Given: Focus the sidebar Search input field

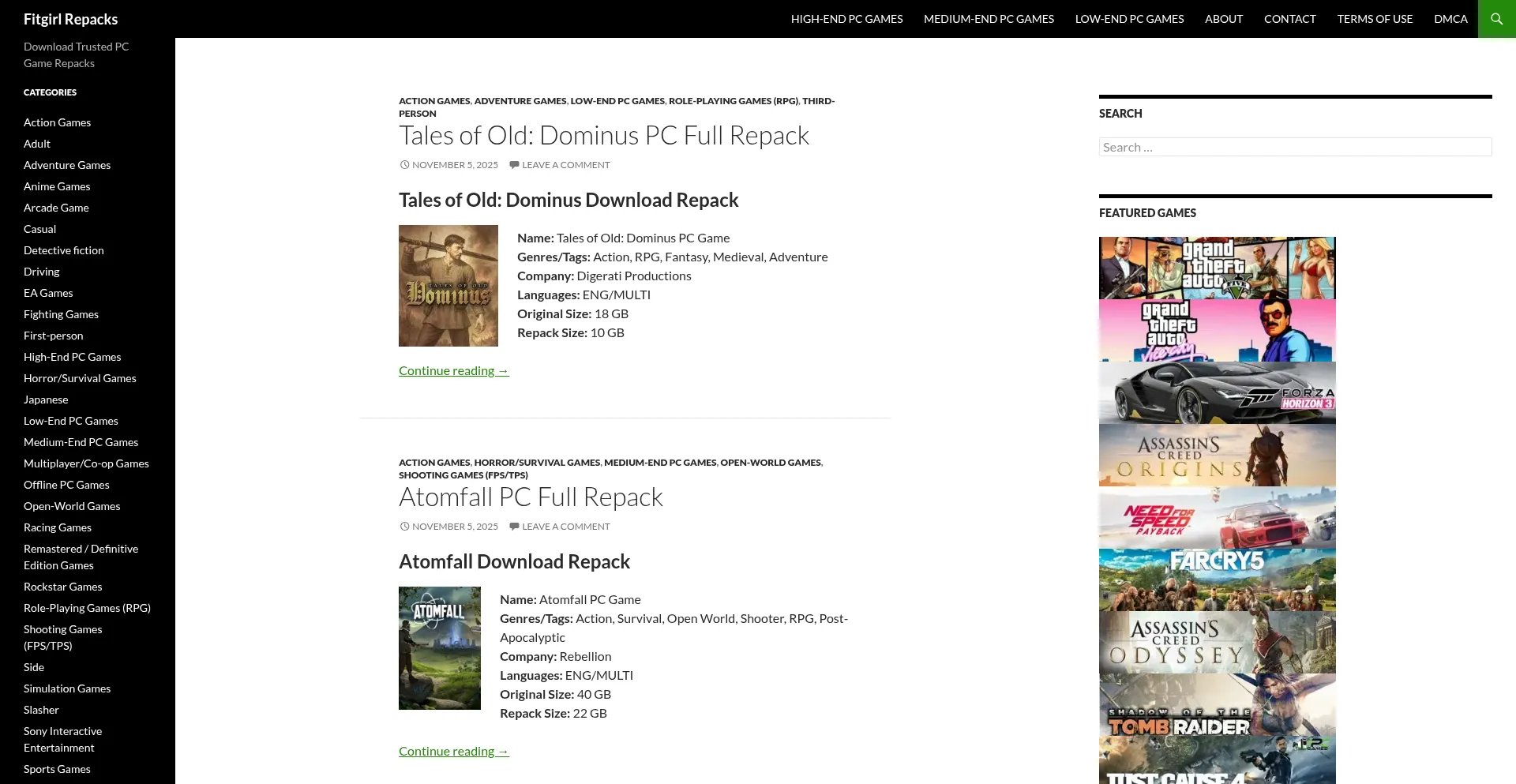Looking at the screenshot, I should 1295,147.
